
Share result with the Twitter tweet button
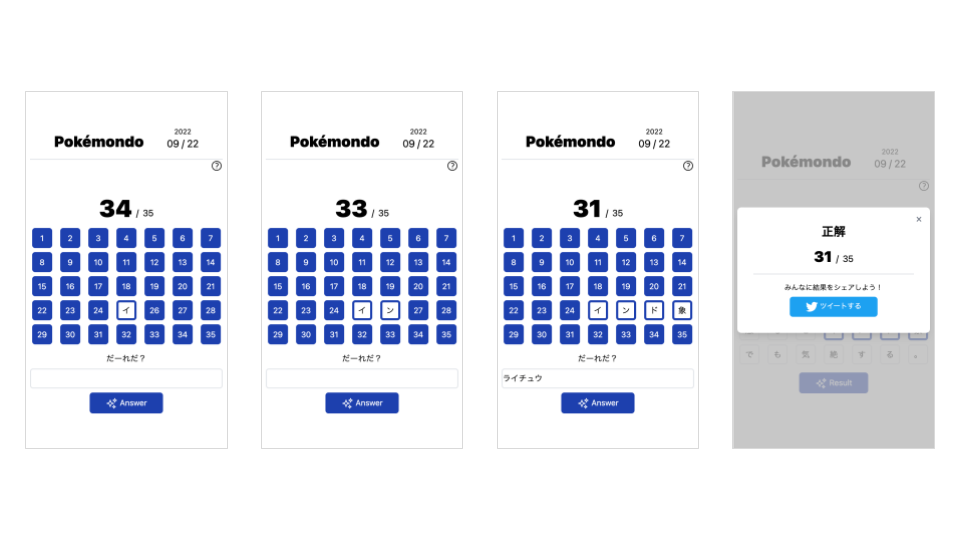(x=833, y=307)
